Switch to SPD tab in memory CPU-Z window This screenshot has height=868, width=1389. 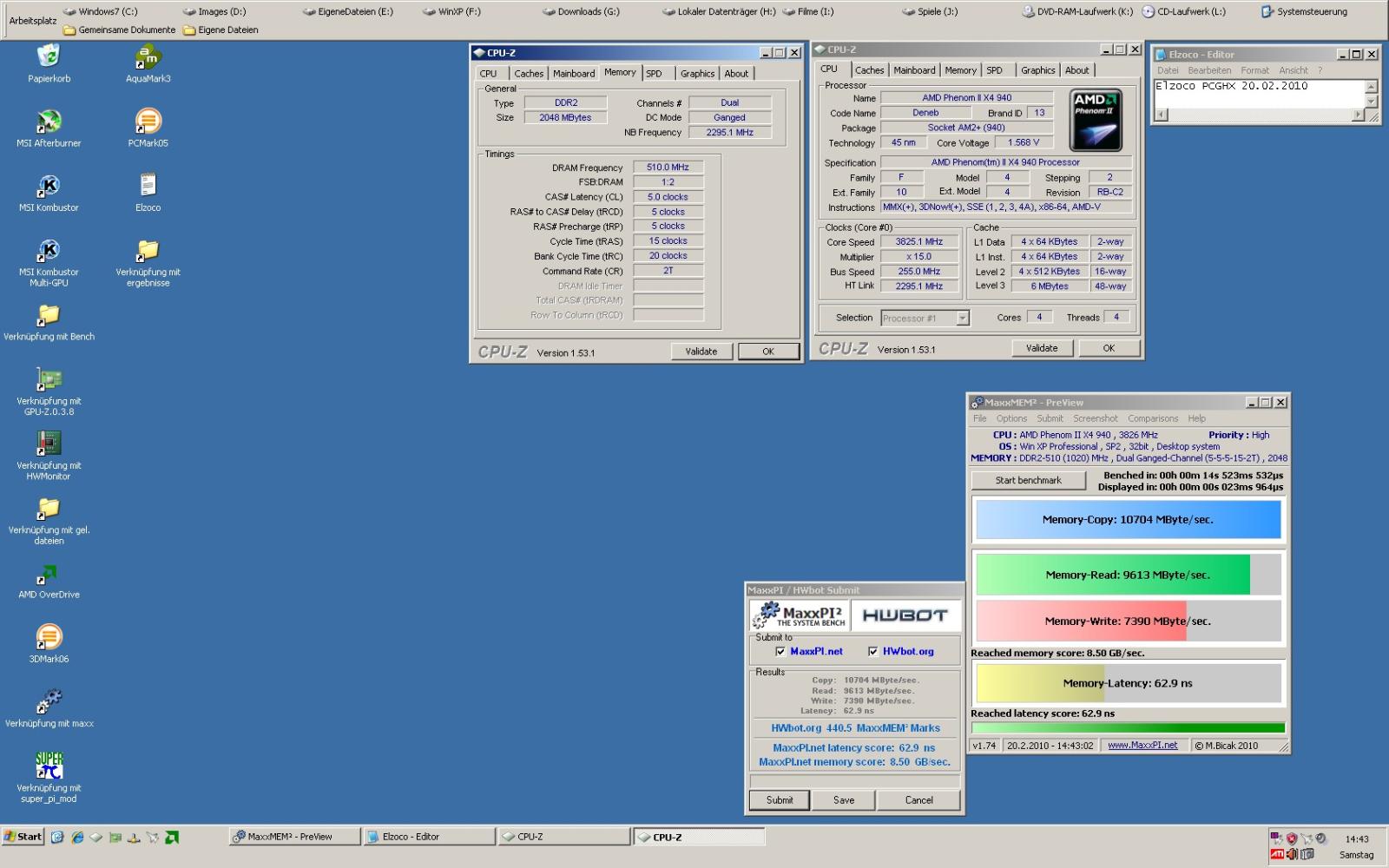click(654, 74)
